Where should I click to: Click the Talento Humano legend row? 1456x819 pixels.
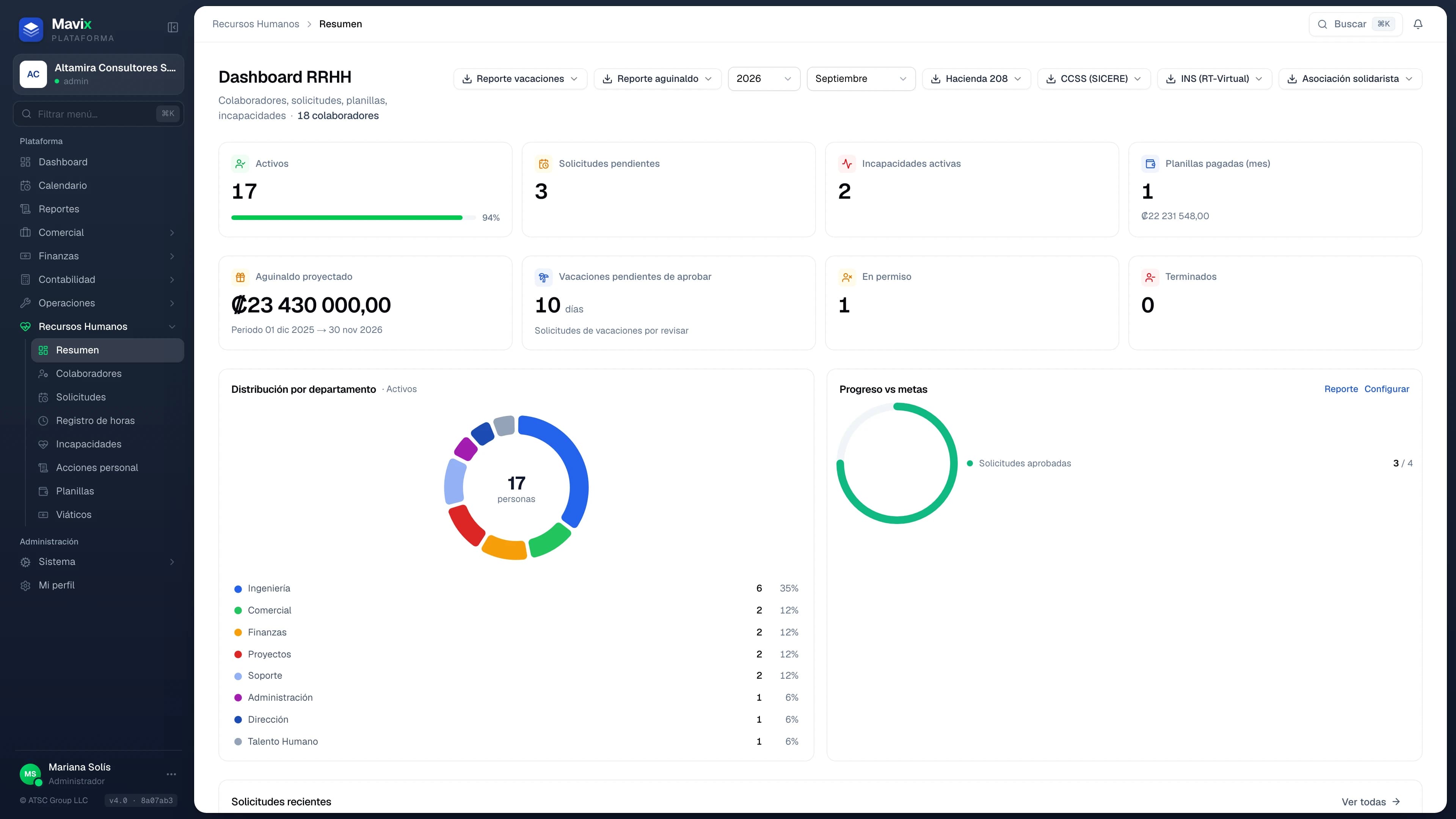[x=516, y=742]
